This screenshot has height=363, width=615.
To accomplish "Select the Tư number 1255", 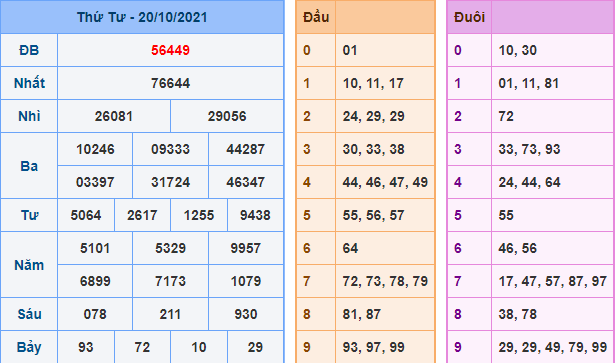I will [x=199, y=215].
